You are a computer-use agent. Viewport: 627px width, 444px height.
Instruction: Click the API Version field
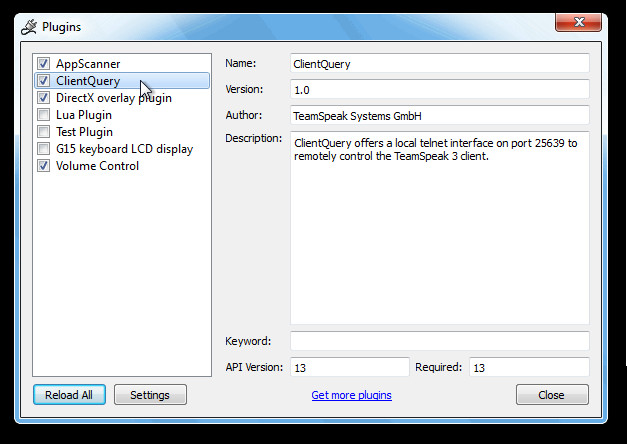349,367
